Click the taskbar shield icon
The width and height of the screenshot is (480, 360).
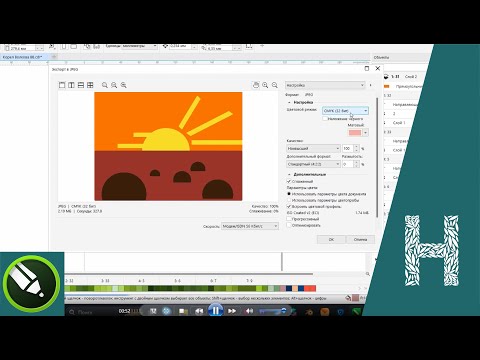[x=340, y=312]
